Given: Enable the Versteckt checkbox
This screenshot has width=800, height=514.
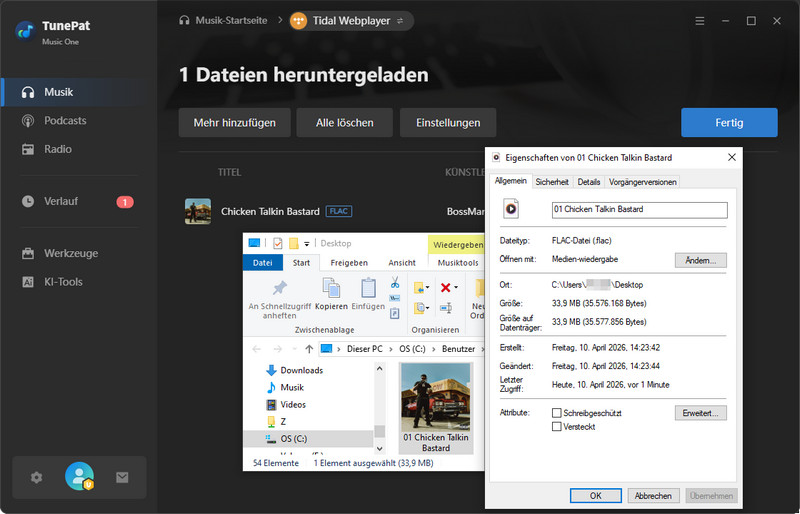Looking at the screenshot, I should [557, 427].
